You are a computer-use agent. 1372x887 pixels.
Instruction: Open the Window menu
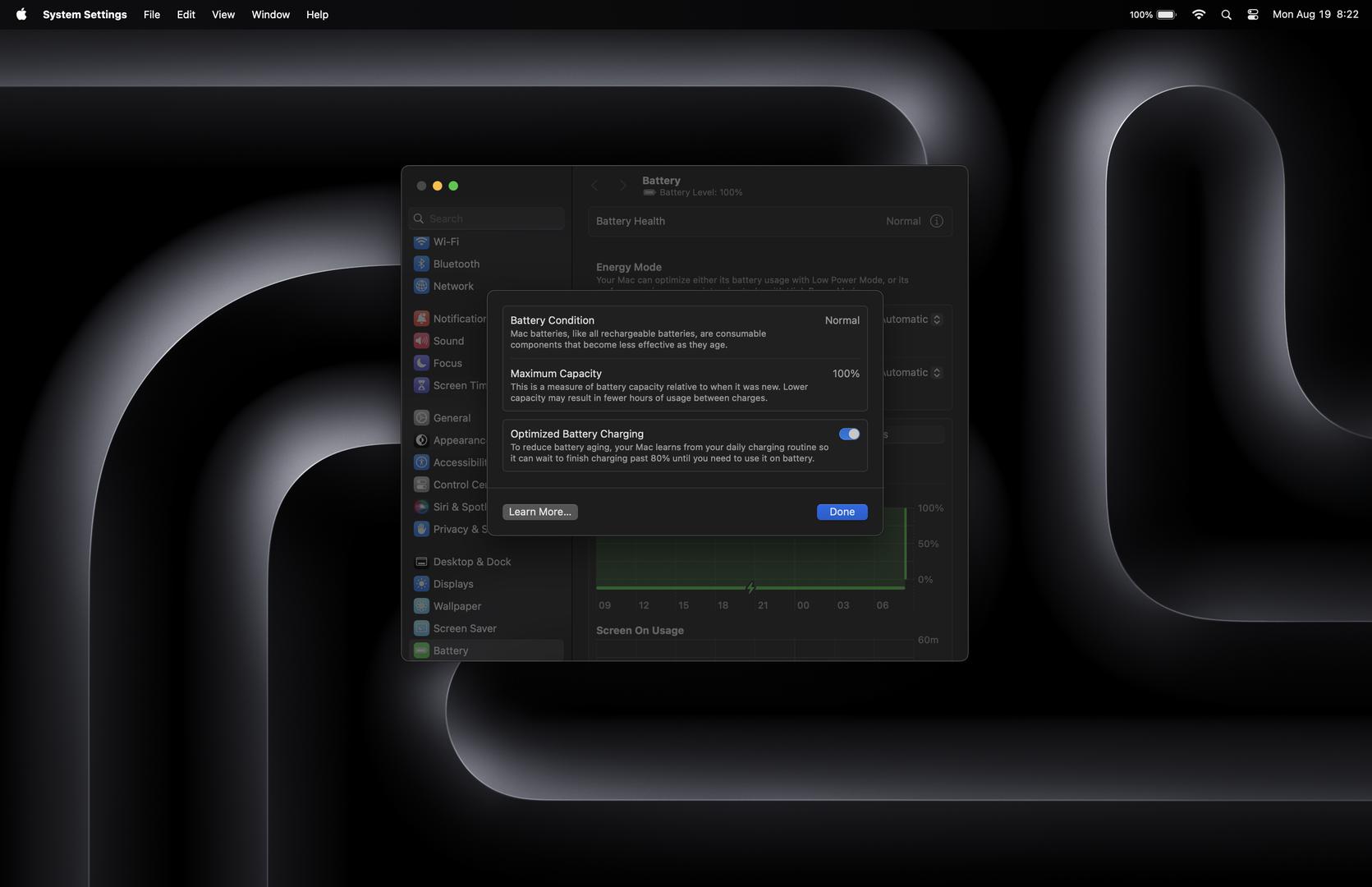click(x=270, y=15)
